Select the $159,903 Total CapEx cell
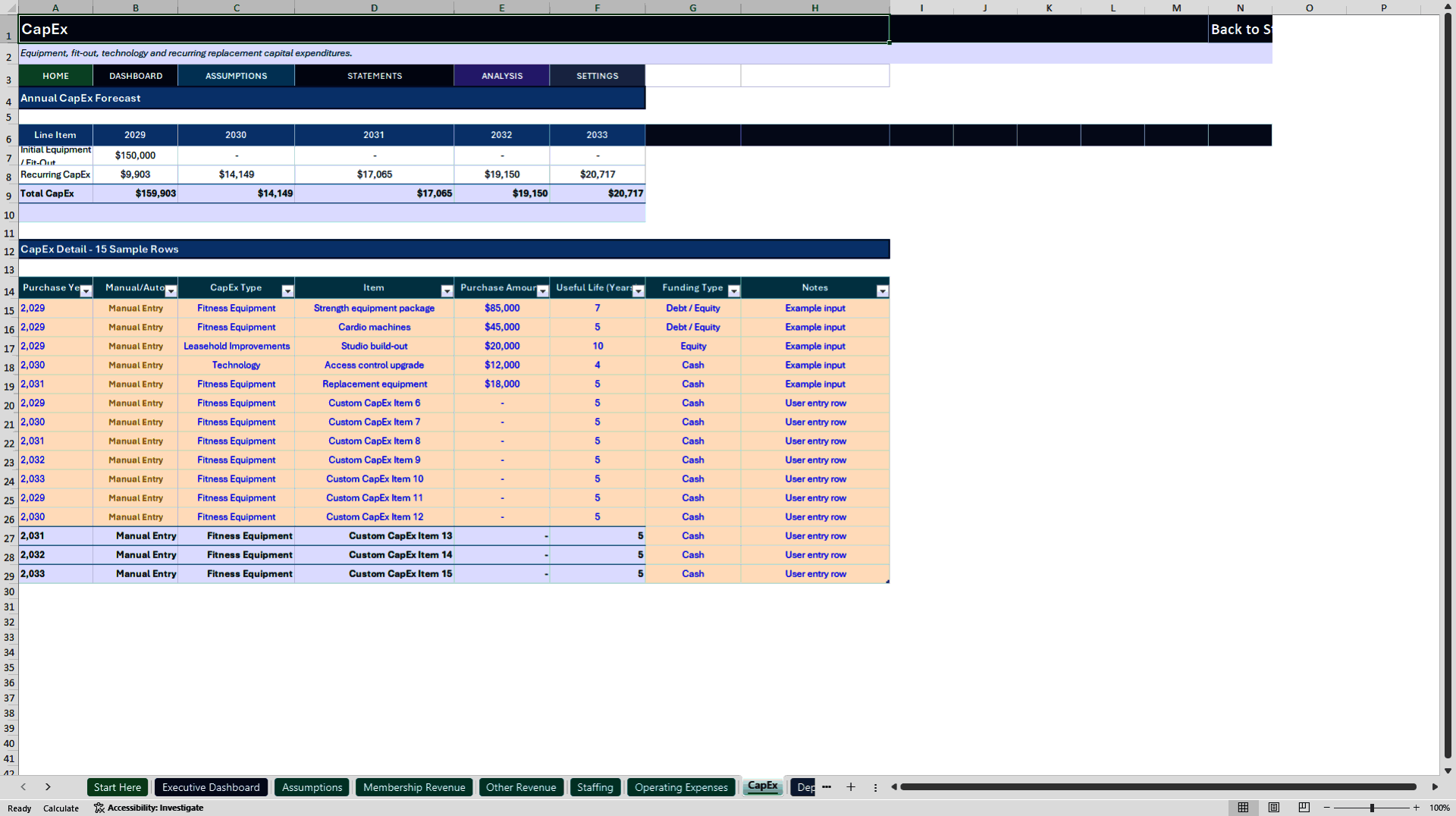This screenshot has height=816, width=1456. [x=136, y=193]
